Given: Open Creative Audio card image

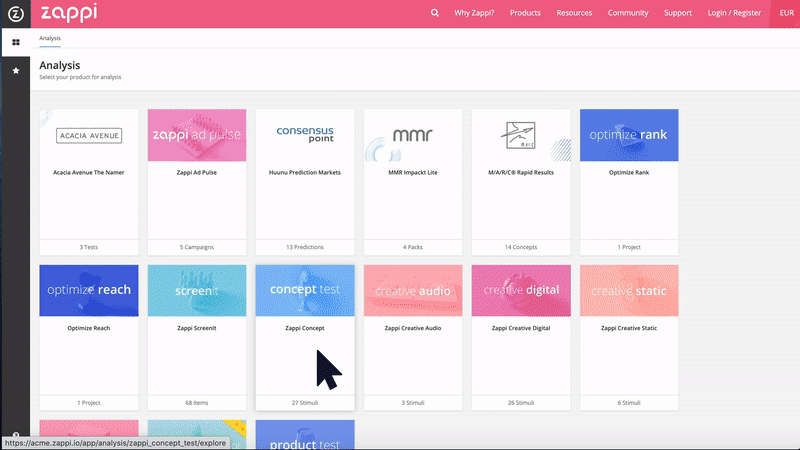Looking at the screenshot, I should [413, 290].
